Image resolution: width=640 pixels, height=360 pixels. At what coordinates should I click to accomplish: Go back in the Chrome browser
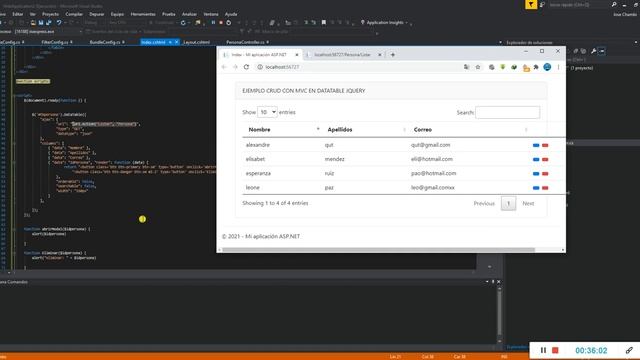(x=224, y=67)
